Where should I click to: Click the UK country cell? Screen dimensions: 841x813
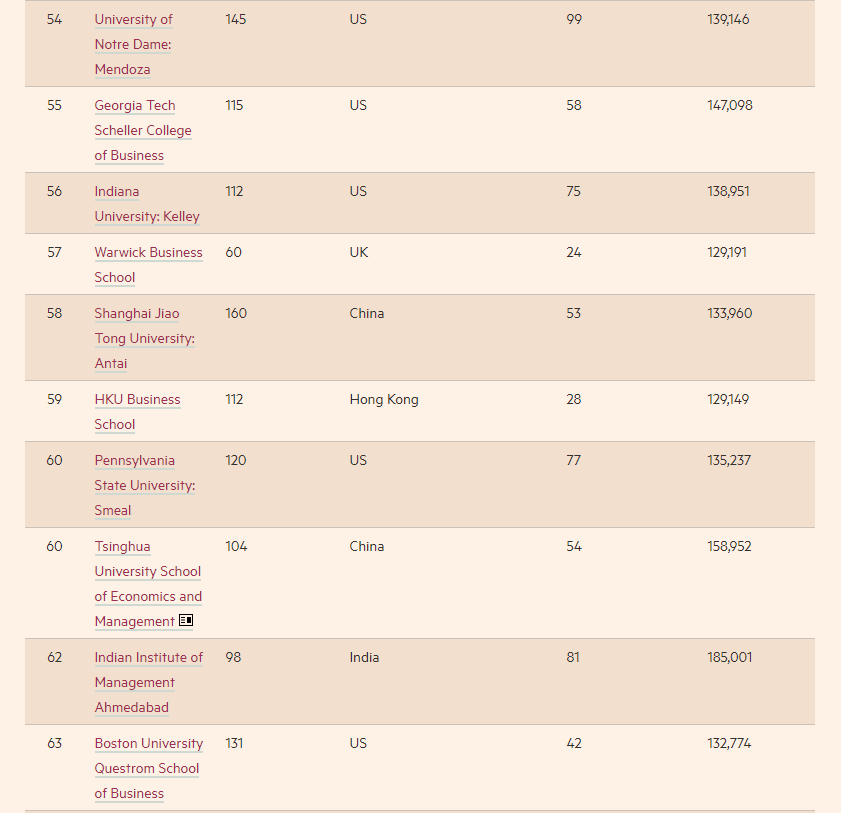359,252
